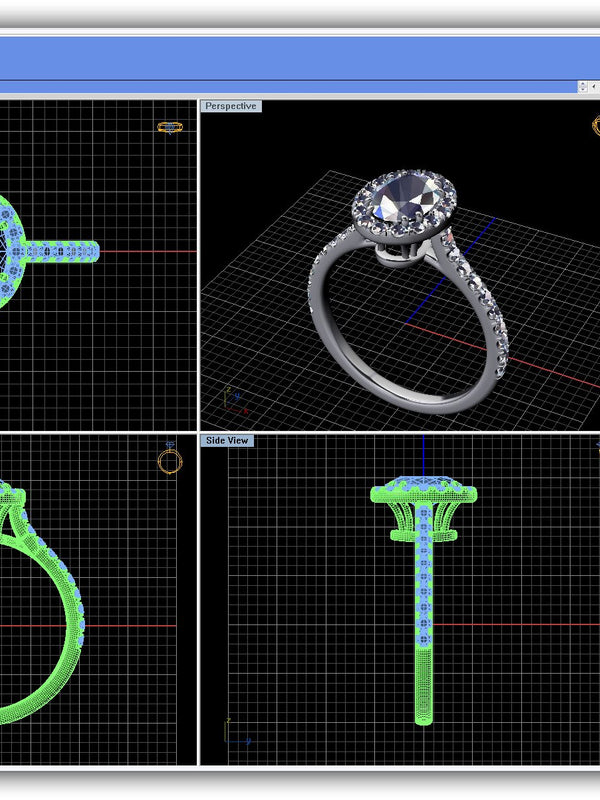Click toolbar scroll stepper at top right
Image resolution: width=600 pixels, height=800 pixels.
click(x=582, y=88)
